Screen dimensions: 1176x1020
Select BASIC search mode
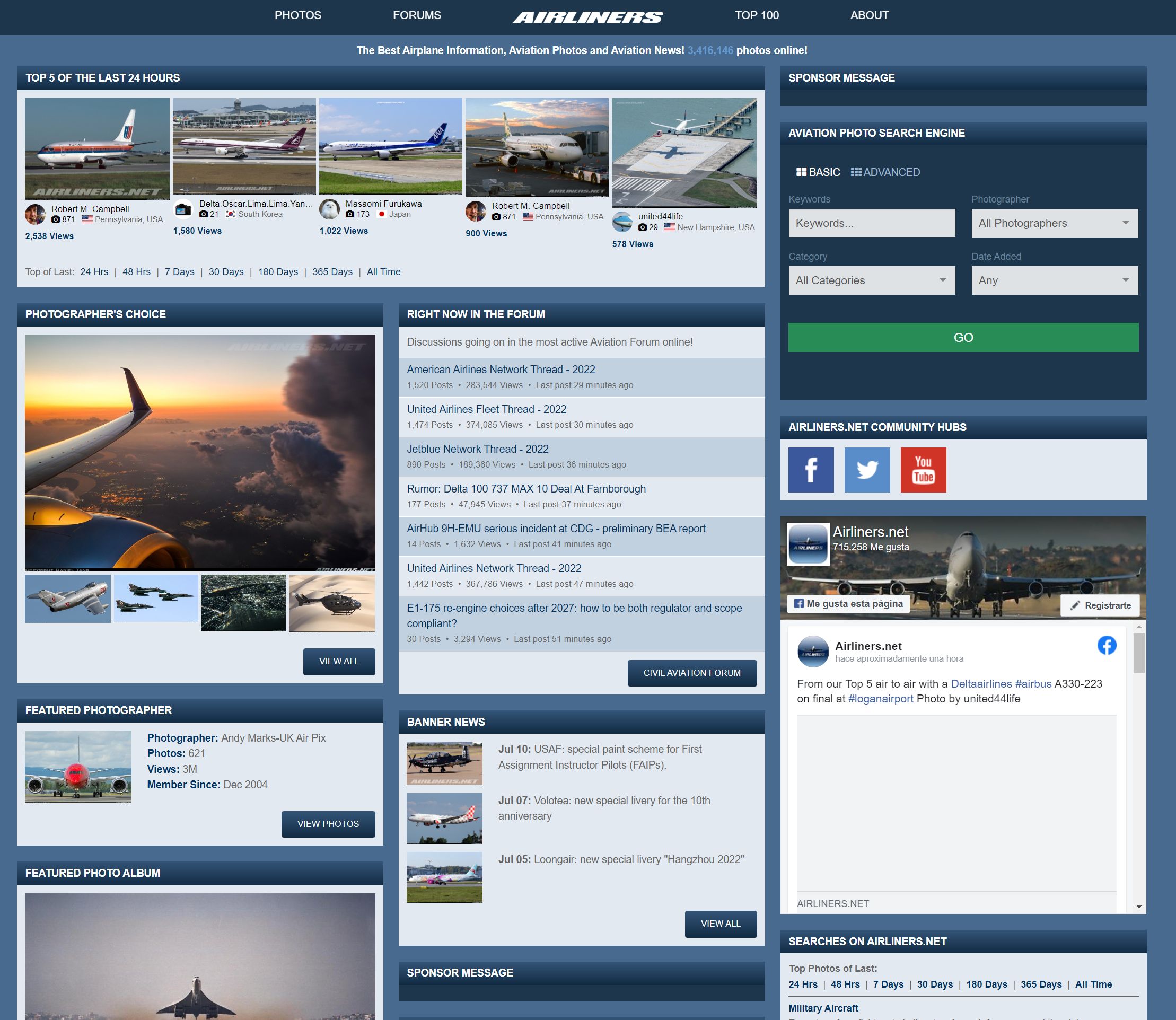coord(819,172)
